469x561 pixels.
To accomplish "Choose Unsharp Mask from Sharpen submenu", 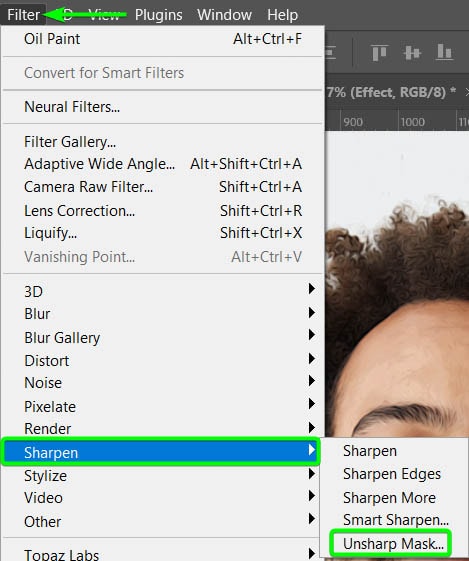I will (393, 543).
